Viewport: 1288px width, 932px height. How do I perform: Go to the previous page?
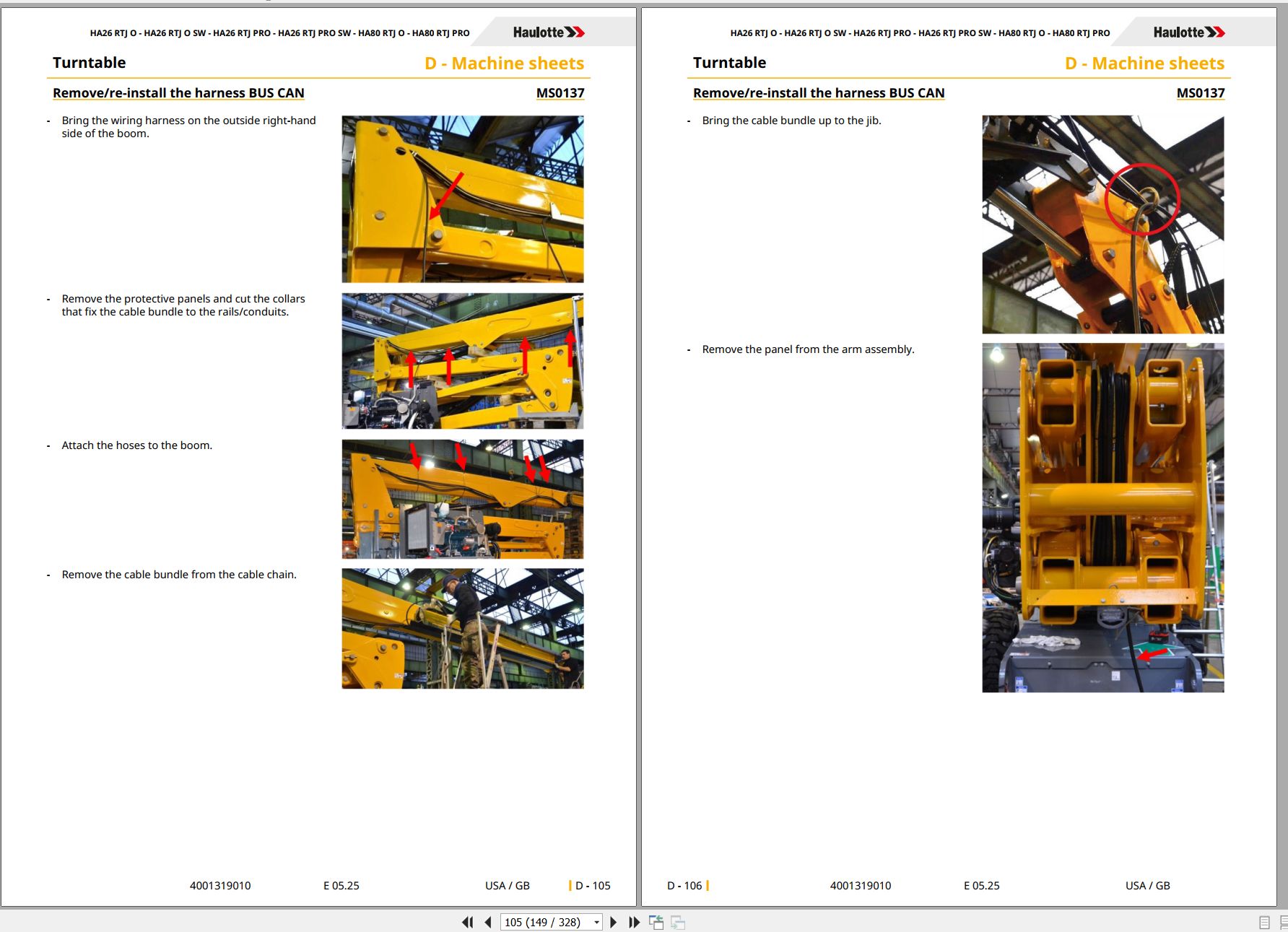488,922
